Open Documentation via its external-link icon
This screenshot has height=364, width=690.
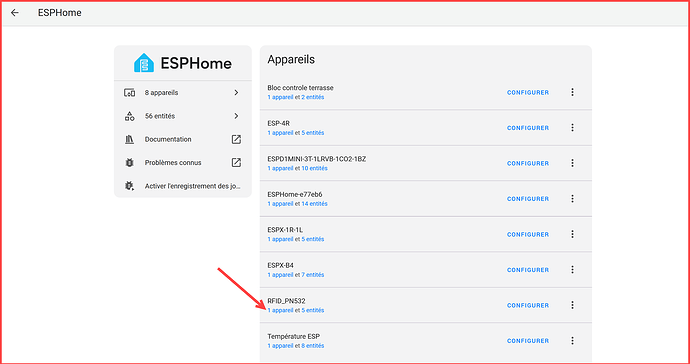tap(236, 140)
